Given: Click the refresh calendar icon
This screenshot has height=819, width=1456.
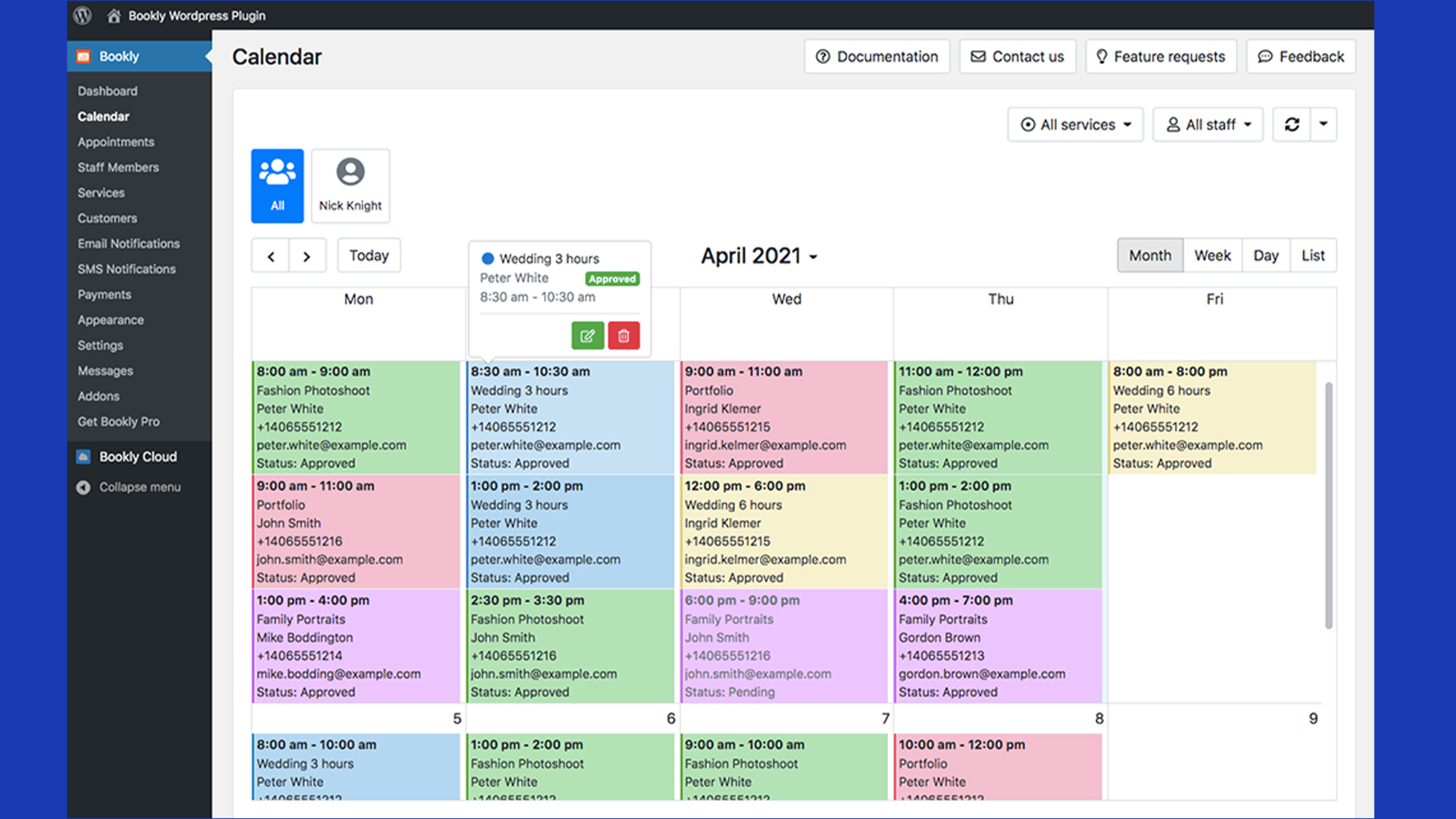Looking at the screenshot, I should point(1291,124).
